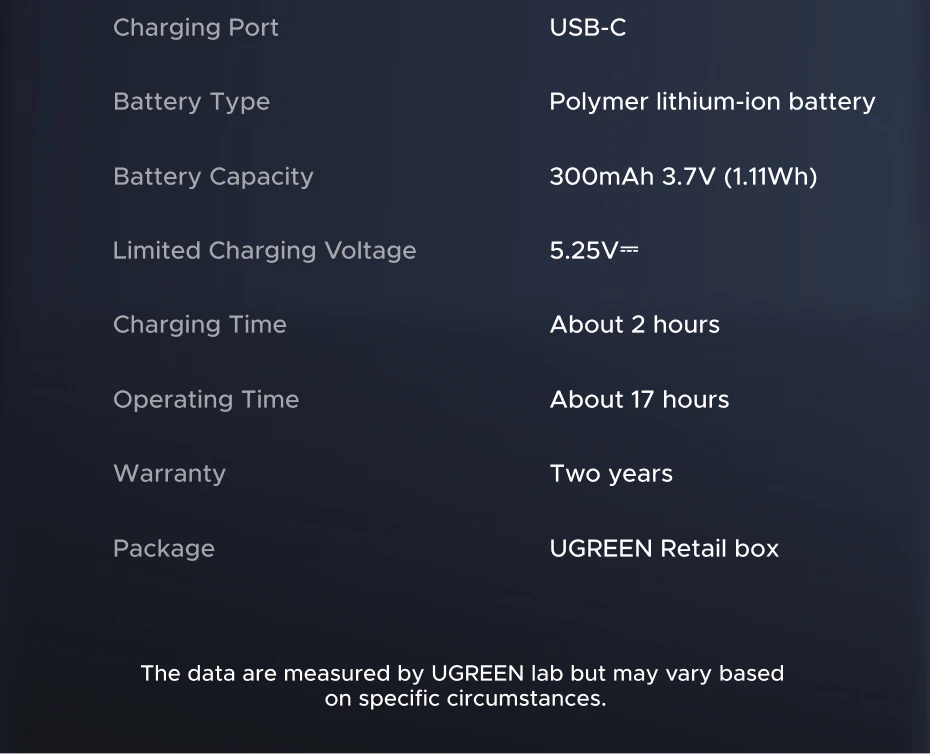
Task: Click the (1.11Wh) watt-hour value
Action: [x=770, y=177]
